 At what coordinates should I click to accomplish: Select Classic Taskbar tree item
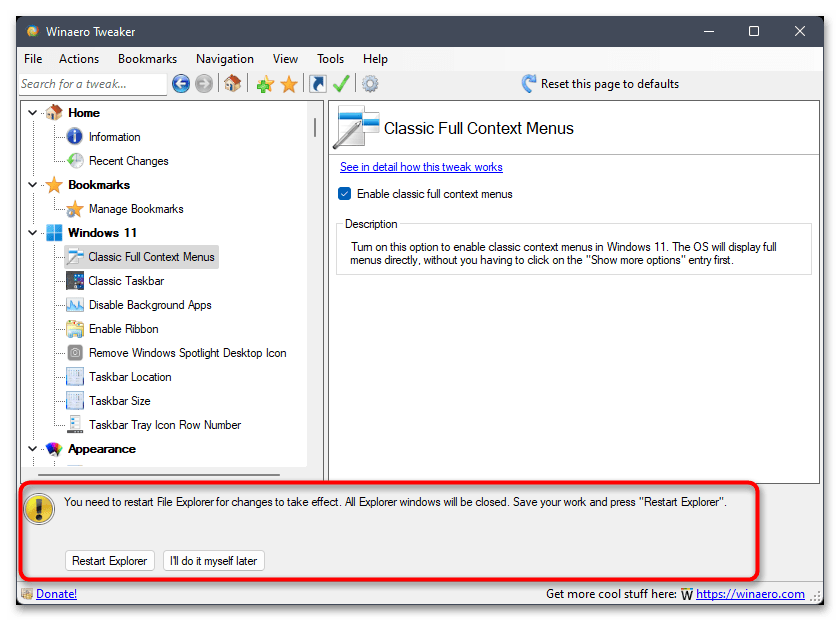click(126, 281)
